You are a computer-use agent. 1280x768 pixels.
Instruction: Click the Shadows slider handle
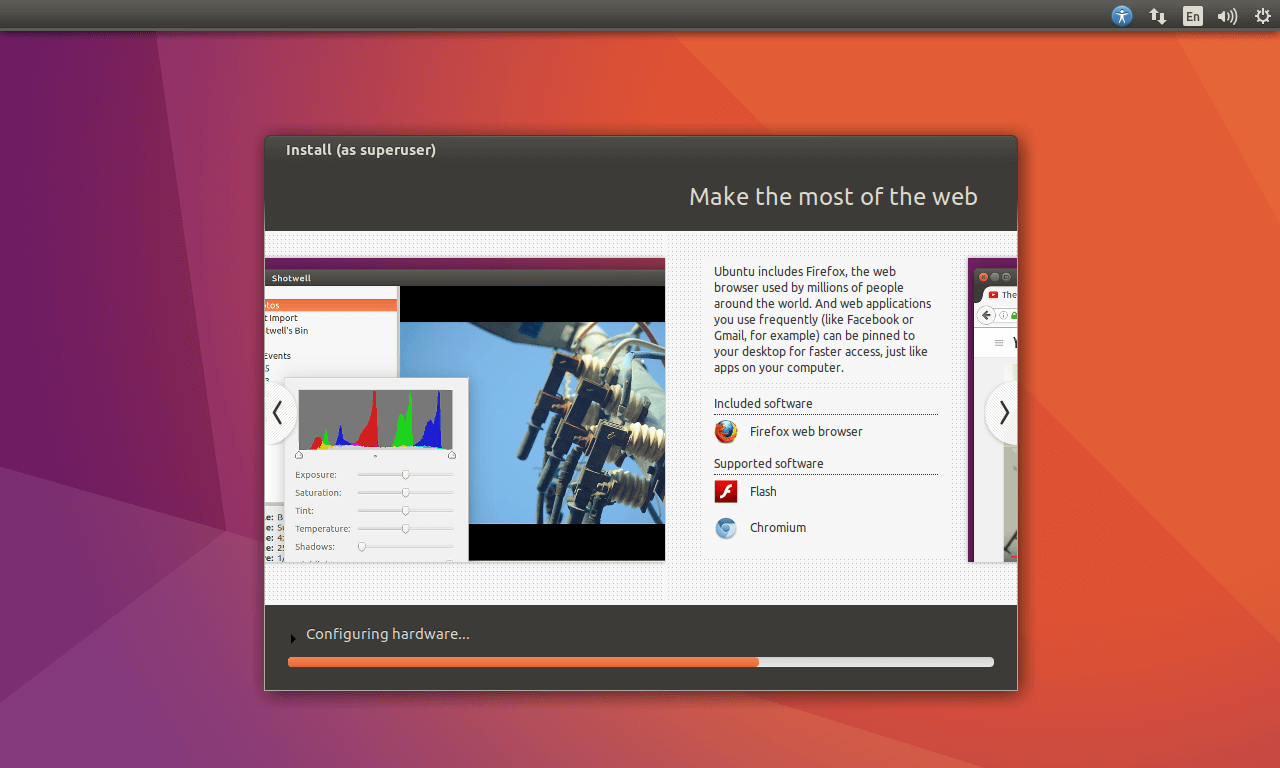(x=361, y=546)
